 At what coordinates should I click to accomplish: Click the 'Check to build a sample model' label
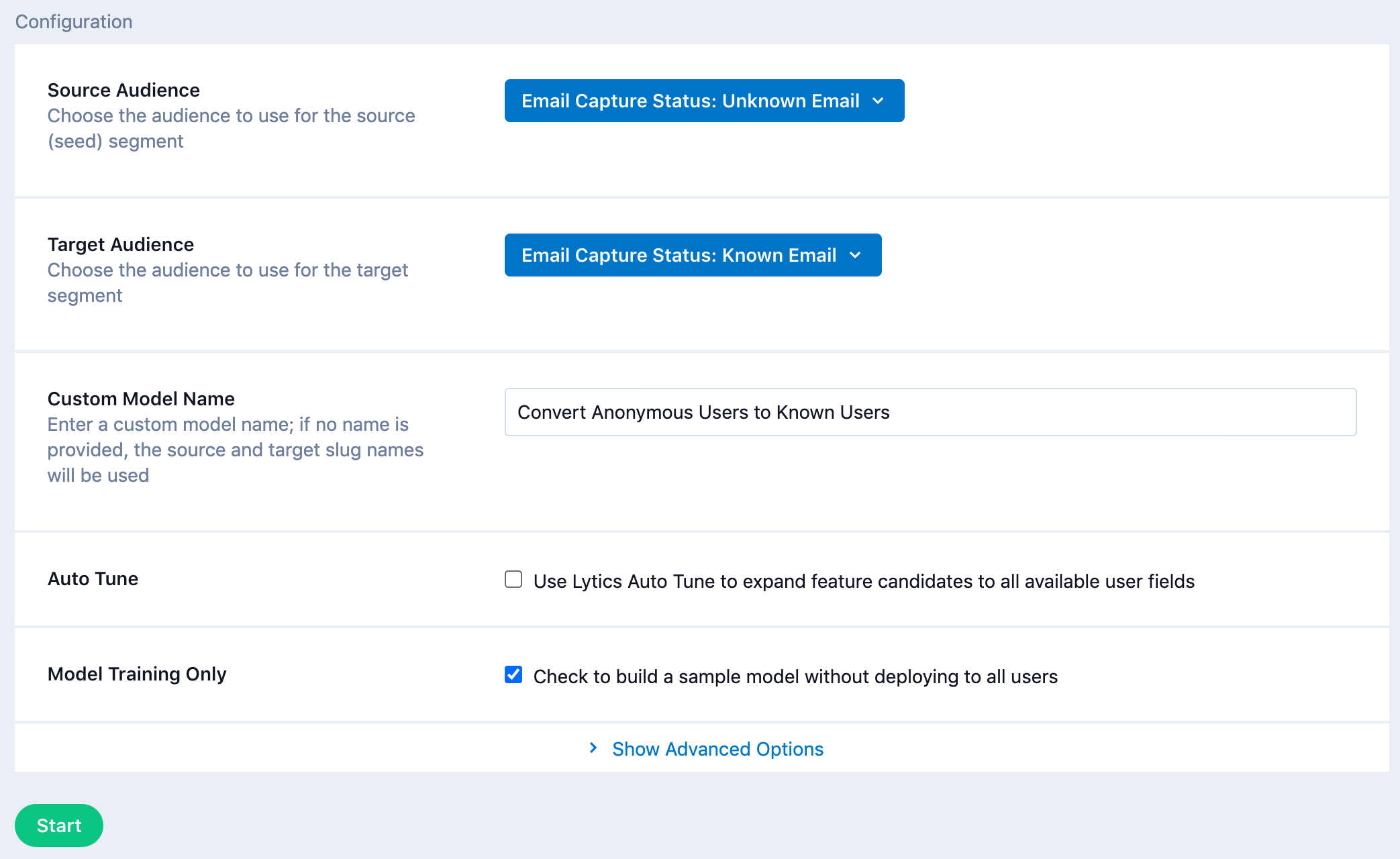point(795,676)
